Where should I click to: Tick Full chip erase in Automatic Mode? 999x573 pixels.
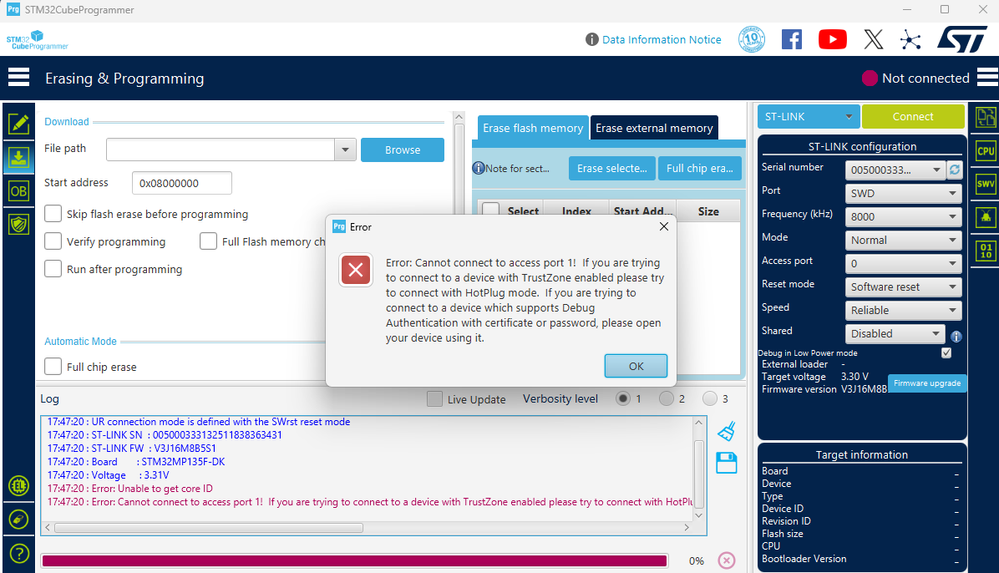click(53, 366)
